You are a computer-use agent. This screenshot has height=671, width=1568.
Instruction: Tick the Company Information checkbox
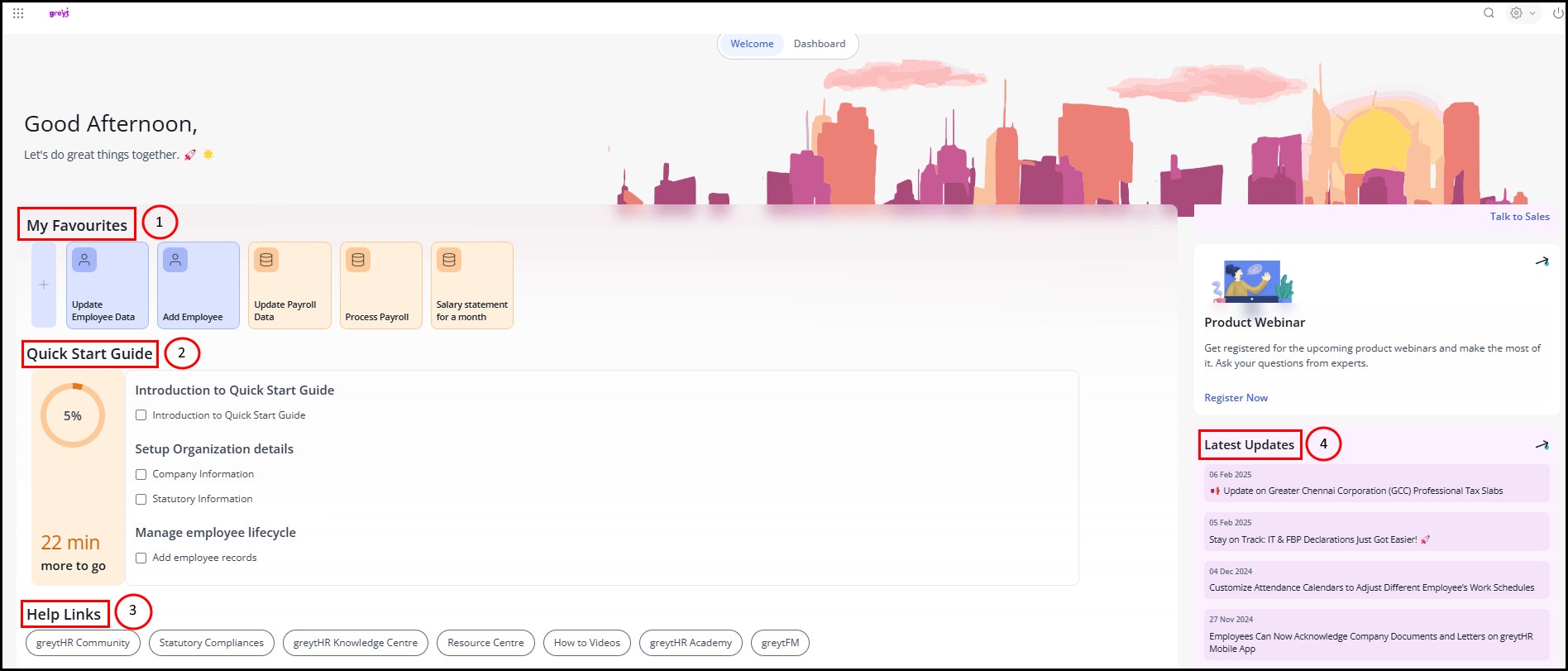[141, 474]
